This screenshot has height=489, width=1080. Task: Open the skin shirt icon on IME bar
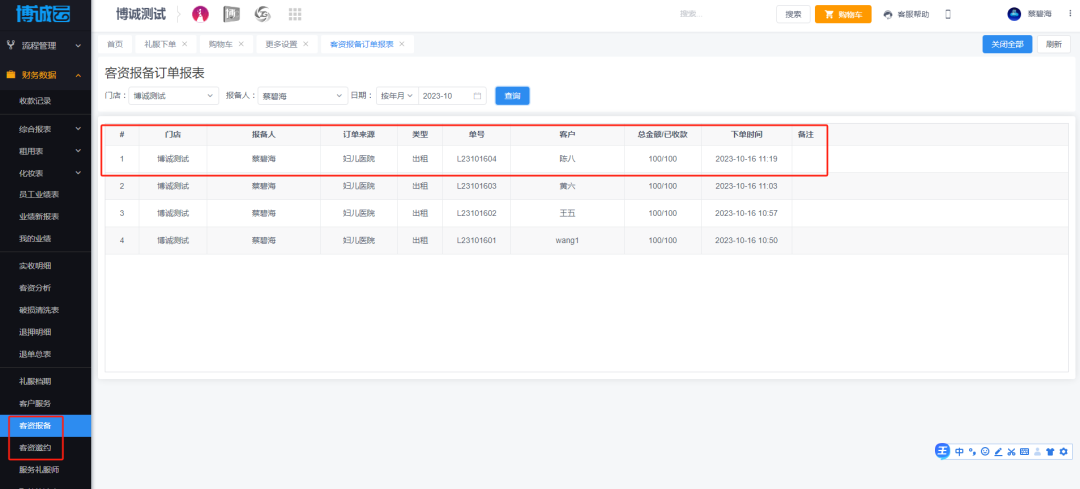[x=1050, y=452]
